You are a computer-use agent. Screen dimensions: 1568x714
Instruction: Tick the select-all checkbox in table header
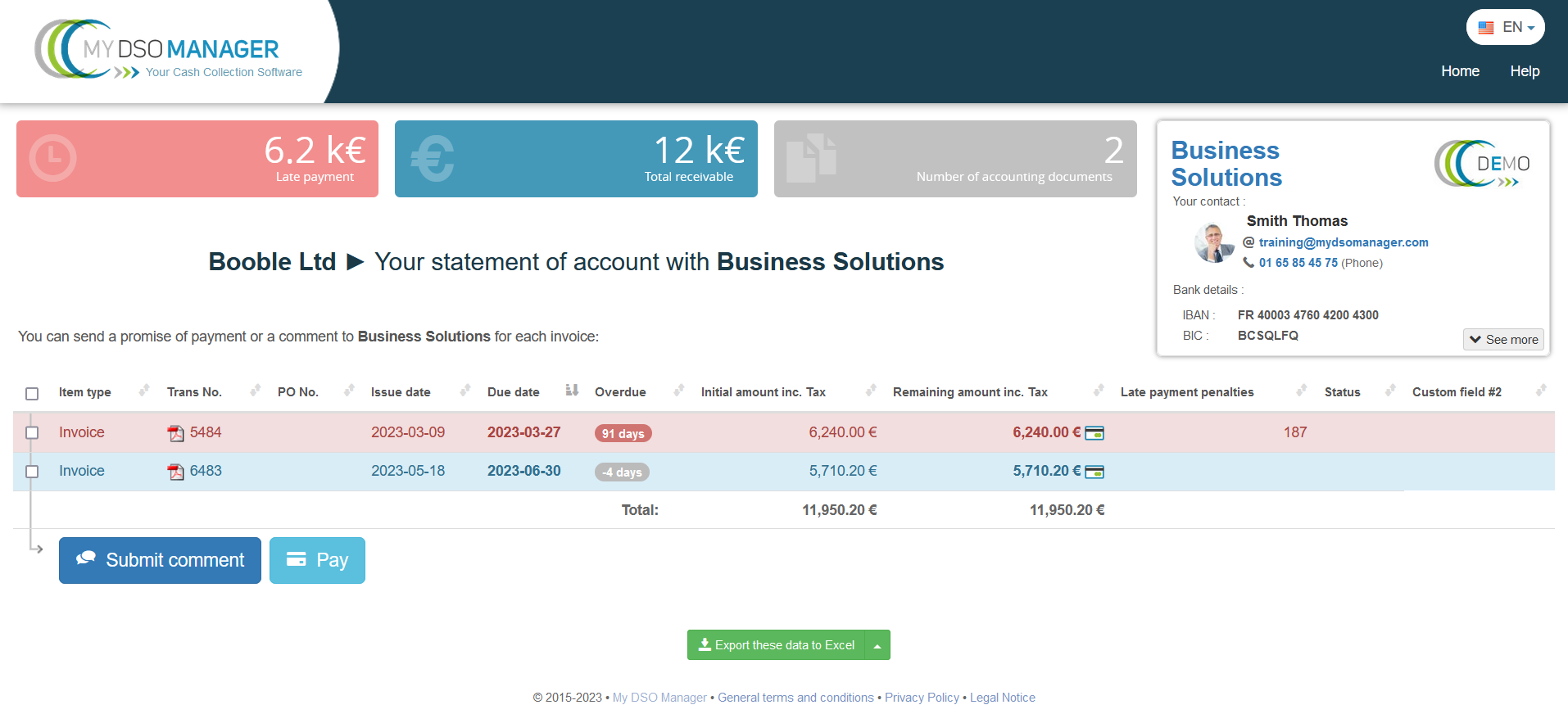(32, 393)
